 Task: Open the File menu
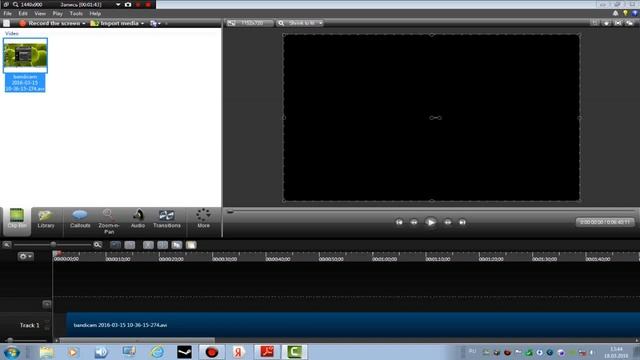coord(7,13)
